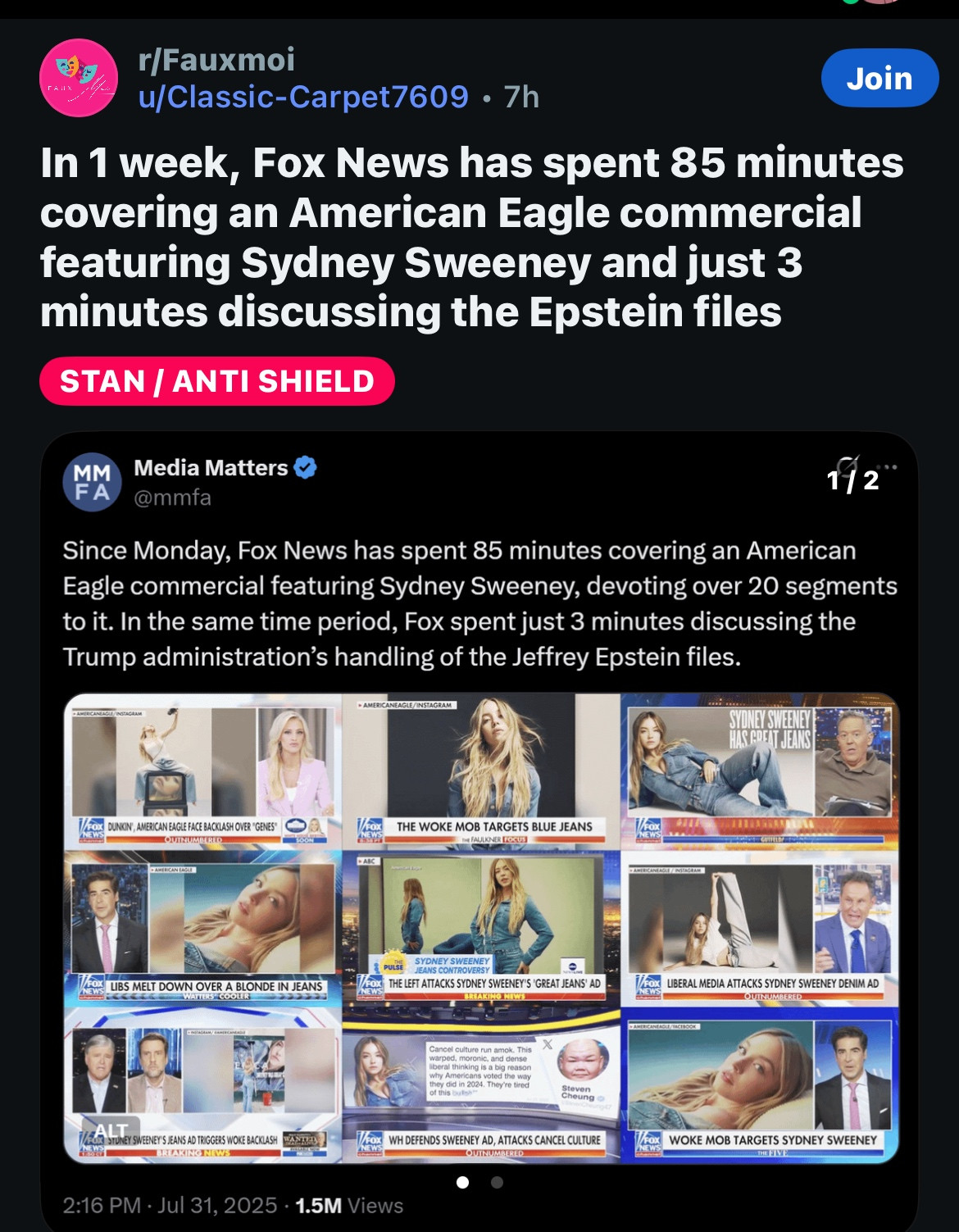Open thumbnail 'The Woke Mob Targets Blue Jeans'
959x1232 pixels.
pos(481,770)
